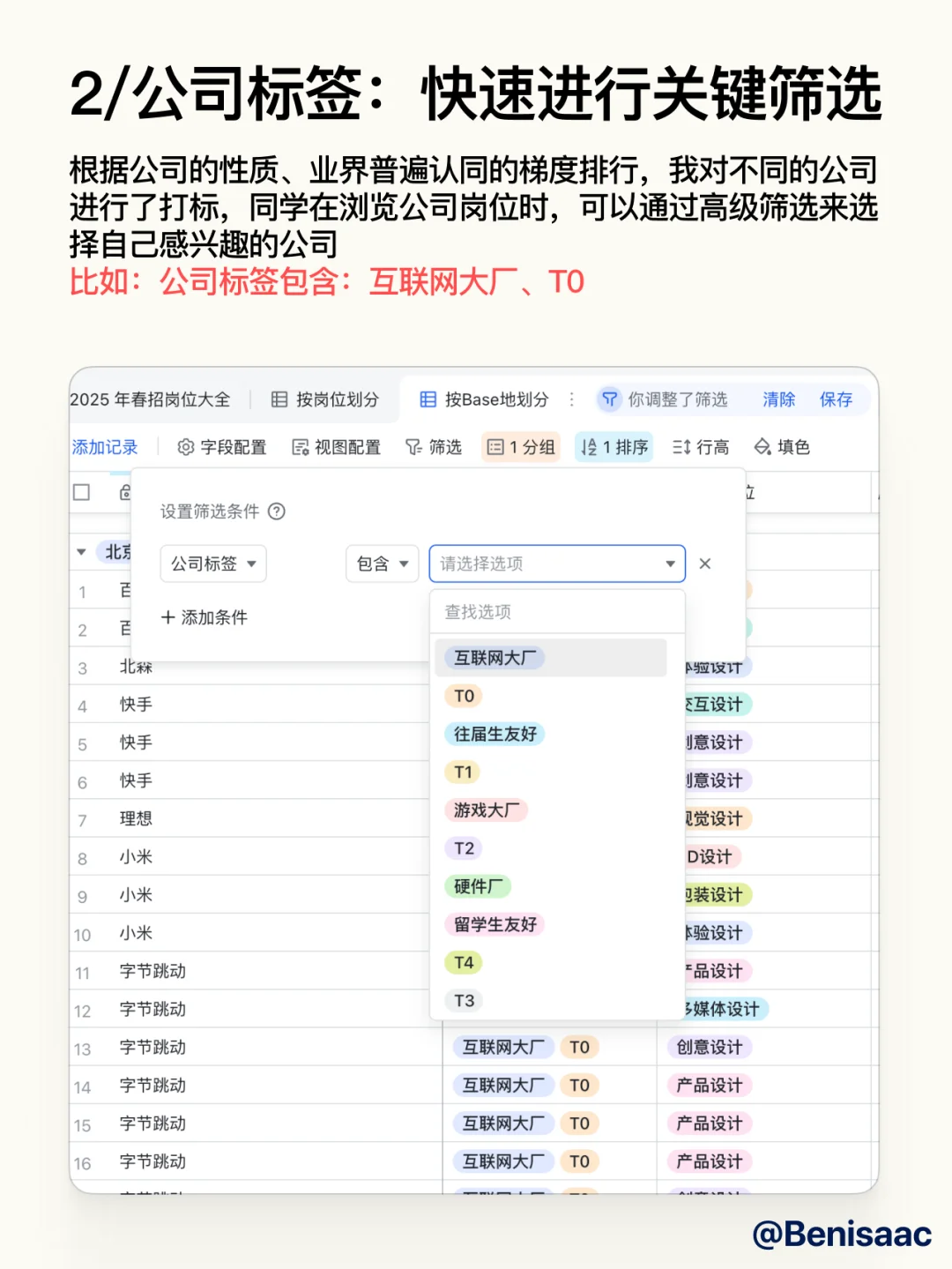The width and height of the screenshot is (952, 1269).
Task: Click row number 16
Action: pyautogui.click(x=82, y=1163)
